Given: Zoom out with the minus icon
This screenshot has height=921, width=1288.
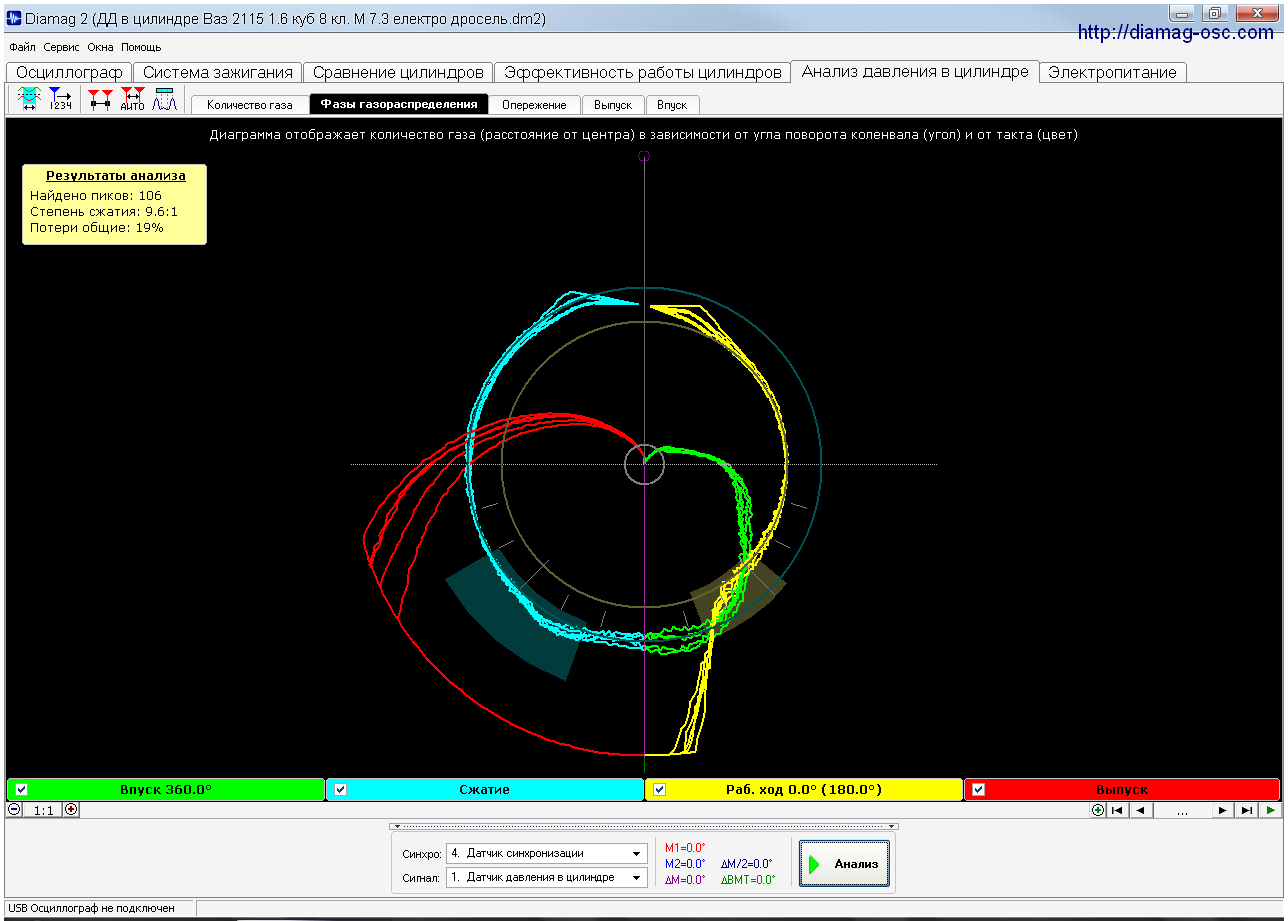Looking at the screenshot, I should pyautogui.click(x=14, y=810).
